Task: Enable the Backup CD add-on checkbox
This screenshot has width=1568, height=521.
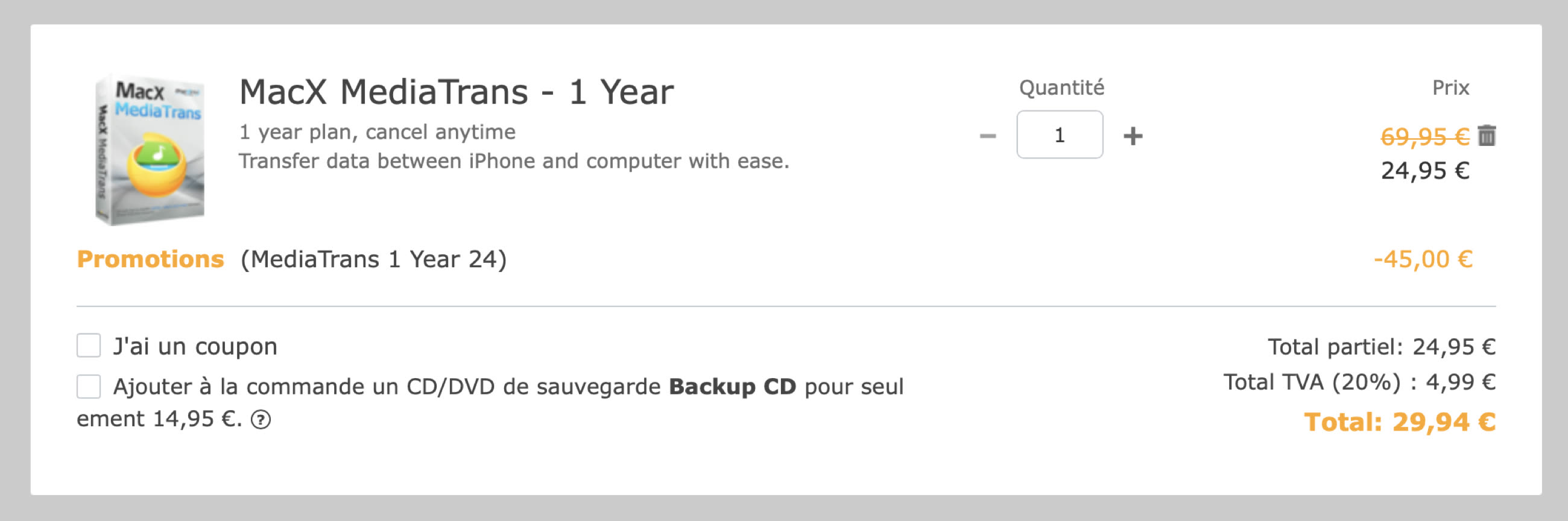Action: point(89,386)
